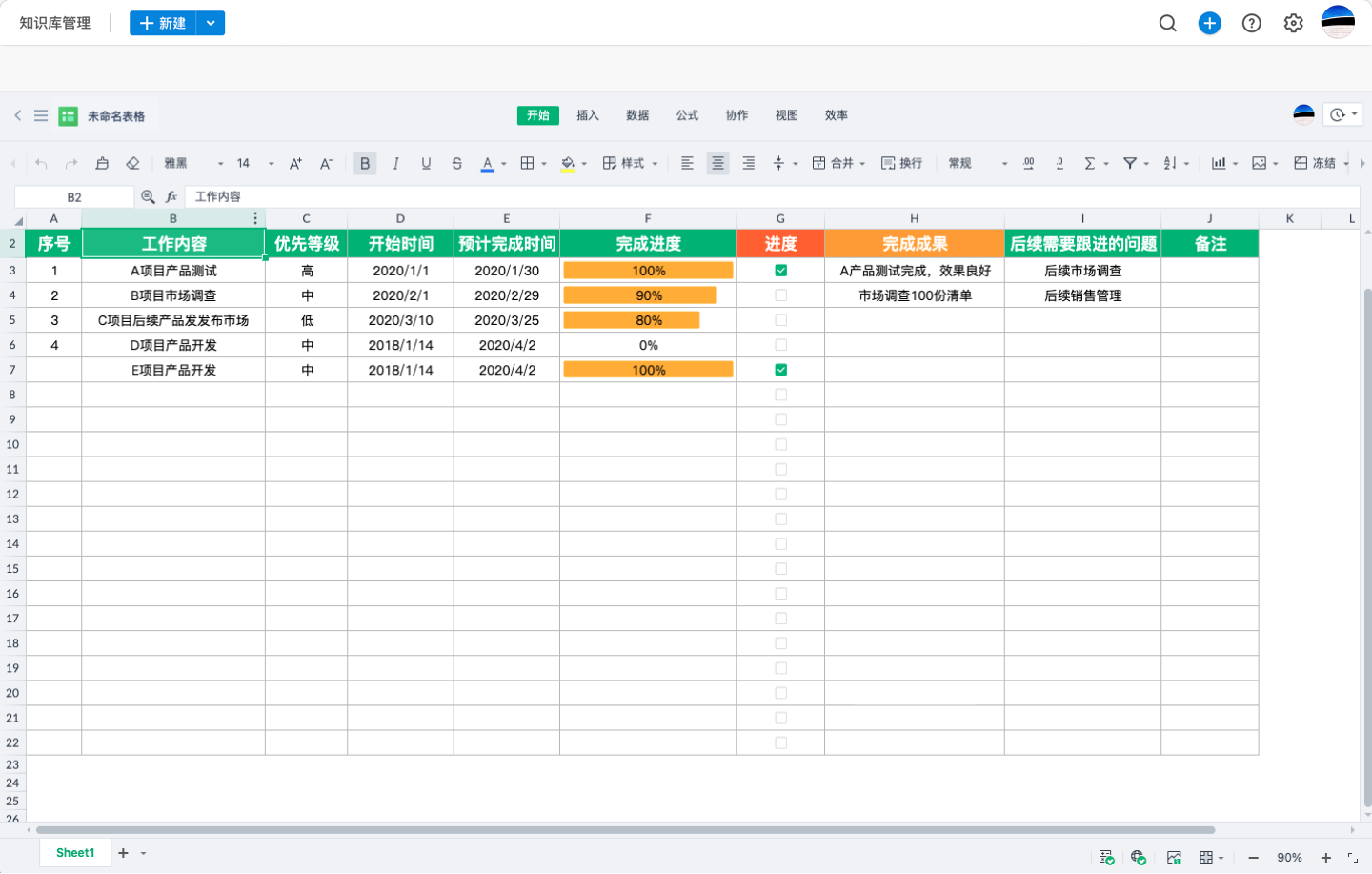1372x874 pixels.
Task: Click the clear formatting eraser icon
Action: click(x=132, y=163)
